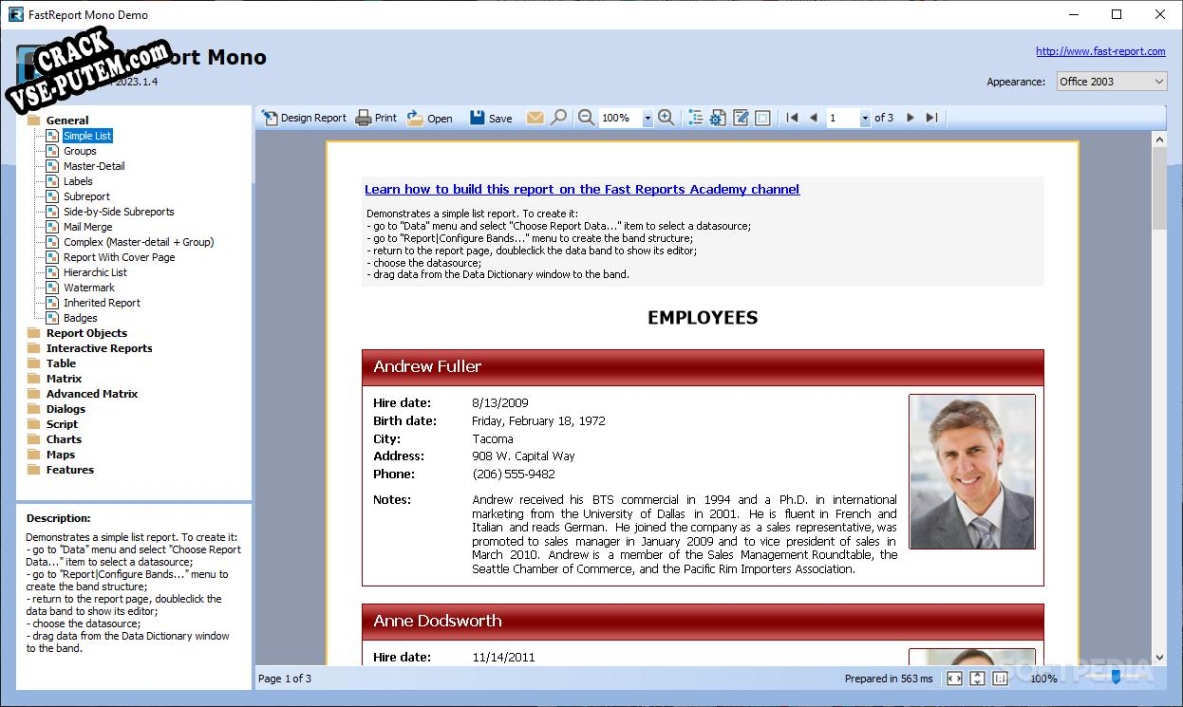The image size is (1183, 707).
Task: Open a report file with Open icon
Action: pos(429,118)
